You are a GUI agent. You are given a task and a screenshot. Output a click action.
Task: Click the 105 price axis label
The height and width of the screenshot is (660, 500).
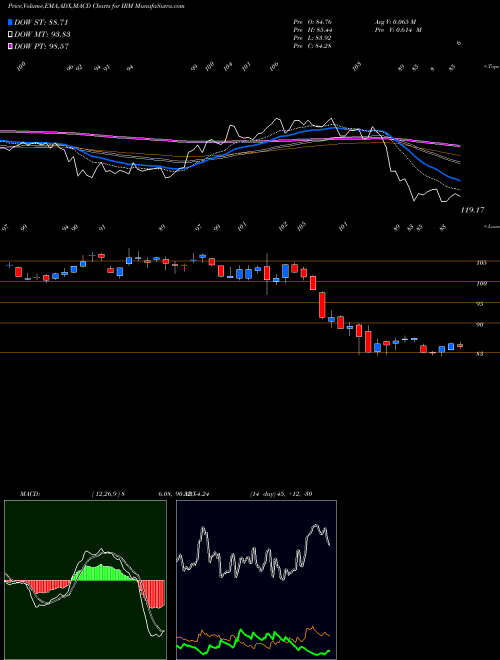point(481,263)
